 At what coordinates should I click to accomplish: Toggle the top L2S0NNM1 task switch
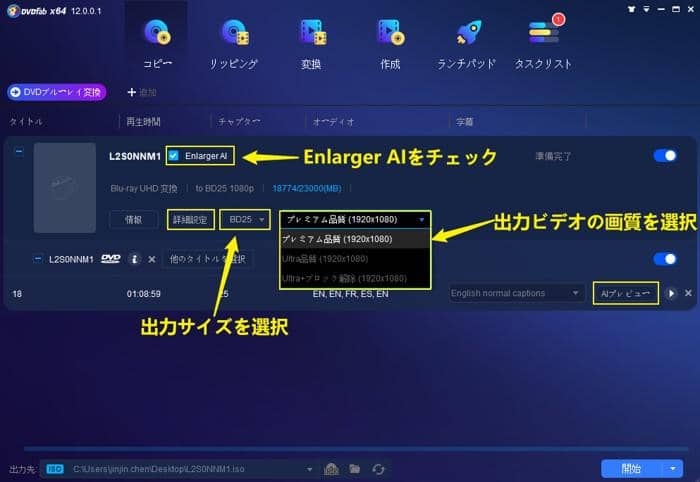pos(665,156)
